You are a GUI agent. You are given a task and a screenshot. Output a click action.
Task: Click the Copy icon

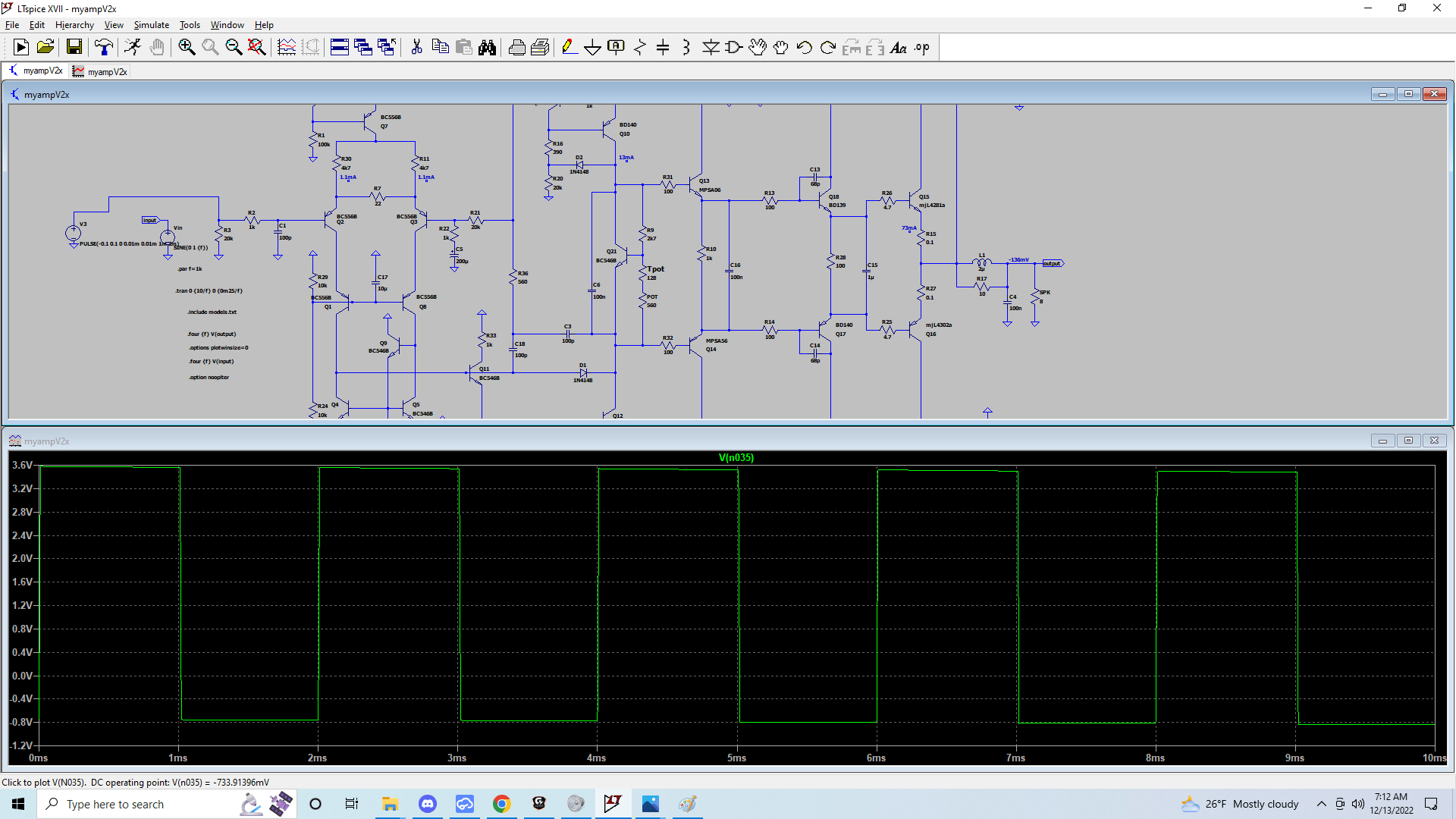(x=440, y=48)
